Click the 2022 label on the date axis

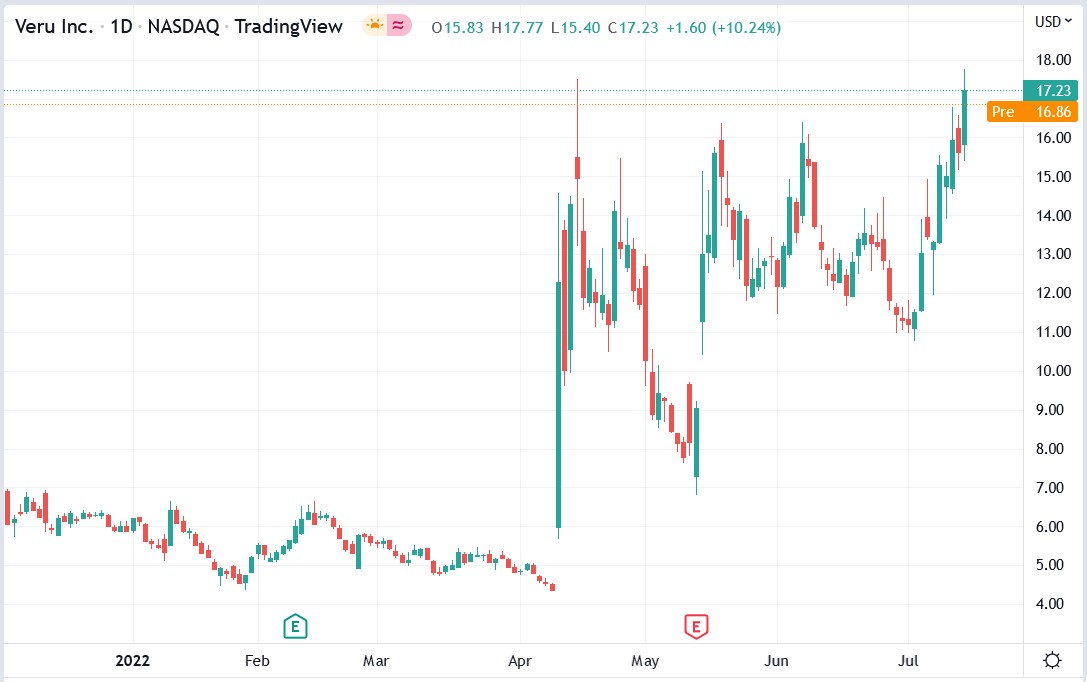tap(134, 661)
